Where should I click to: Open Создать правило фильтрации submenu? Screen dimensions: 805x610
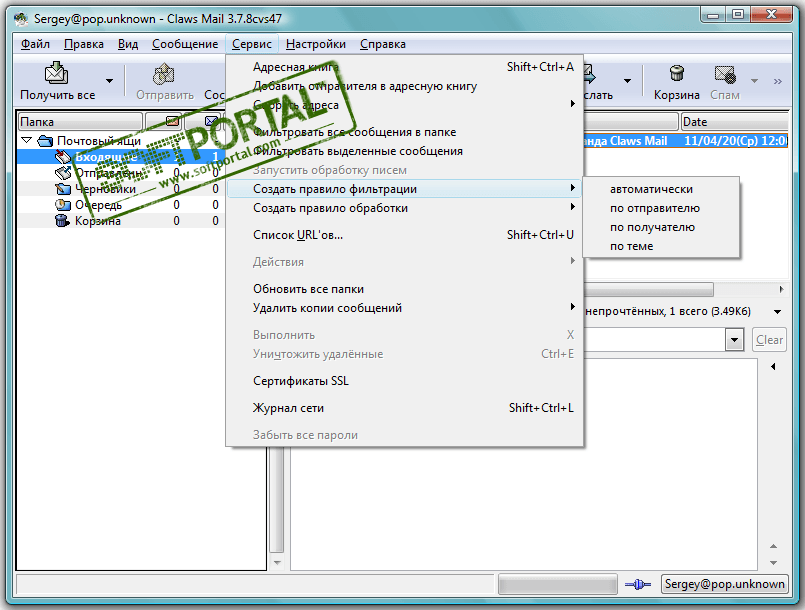(405, 189)
